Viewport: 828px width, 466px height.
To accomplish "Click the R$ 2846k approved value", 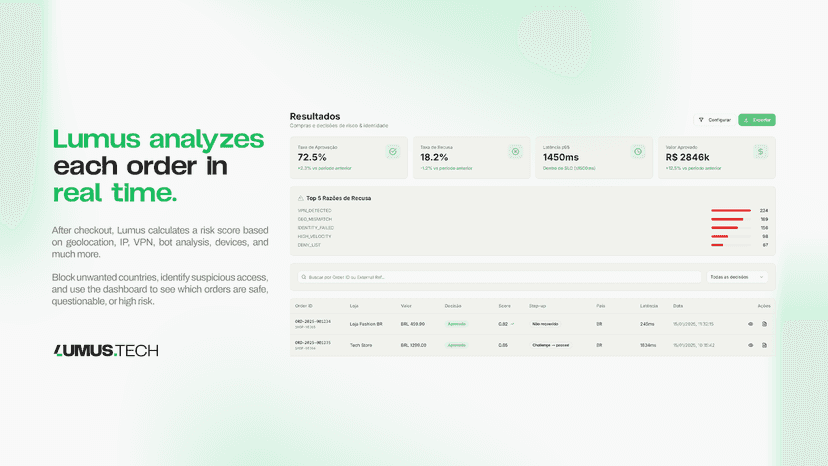I will click(688, 157).
